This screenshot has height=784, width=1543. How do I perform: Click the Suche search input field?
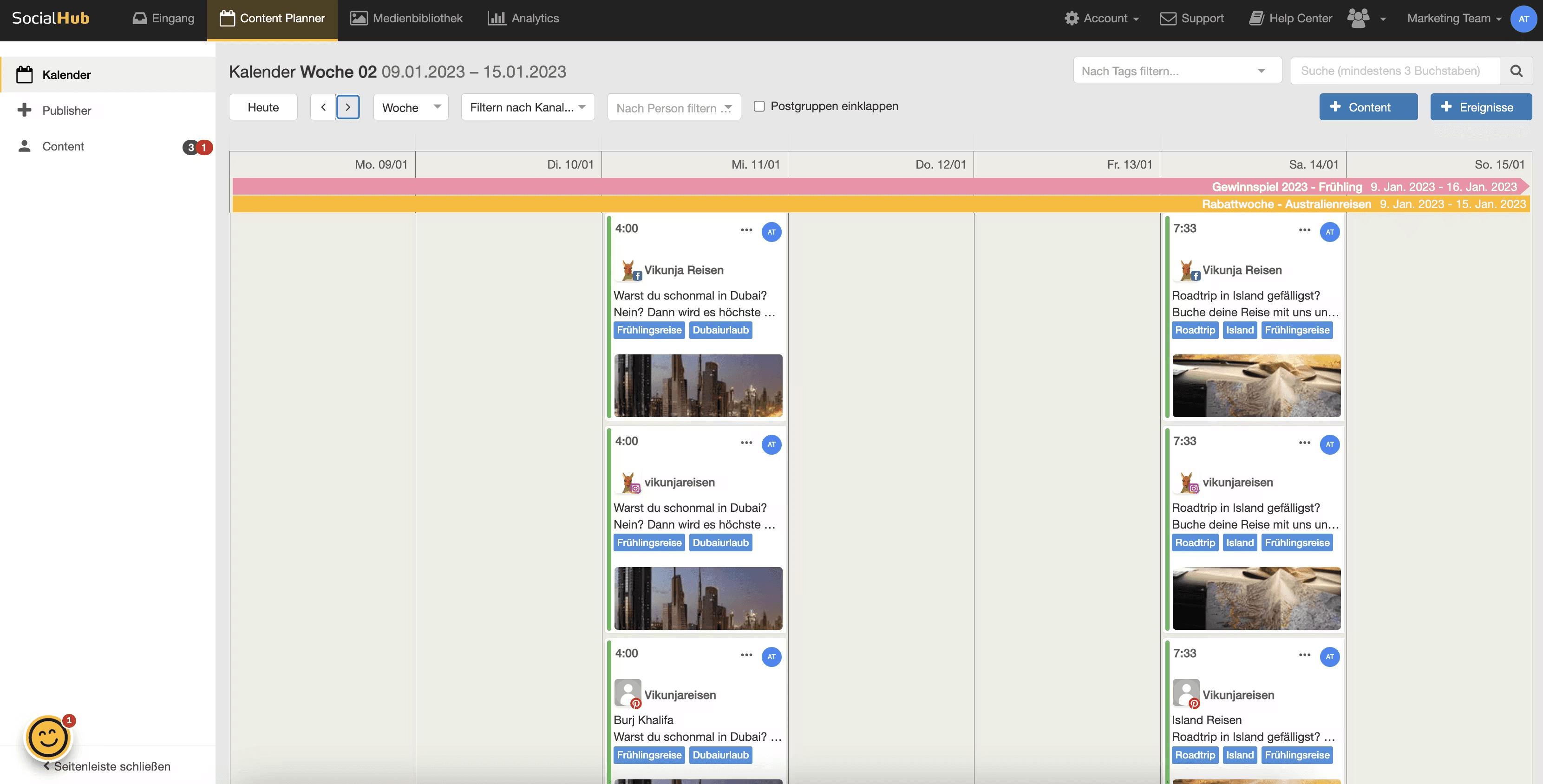click(1394, 71)
